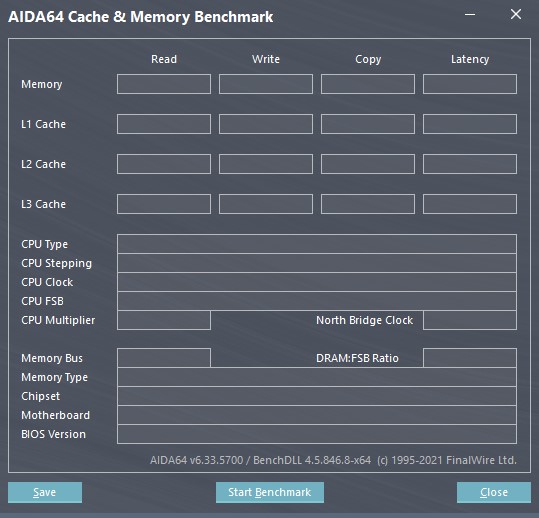The width and height of the screenshot is (539, 518).
Task: Minimize the AIDA64 benchmark window
Action: tap(470, 14)
